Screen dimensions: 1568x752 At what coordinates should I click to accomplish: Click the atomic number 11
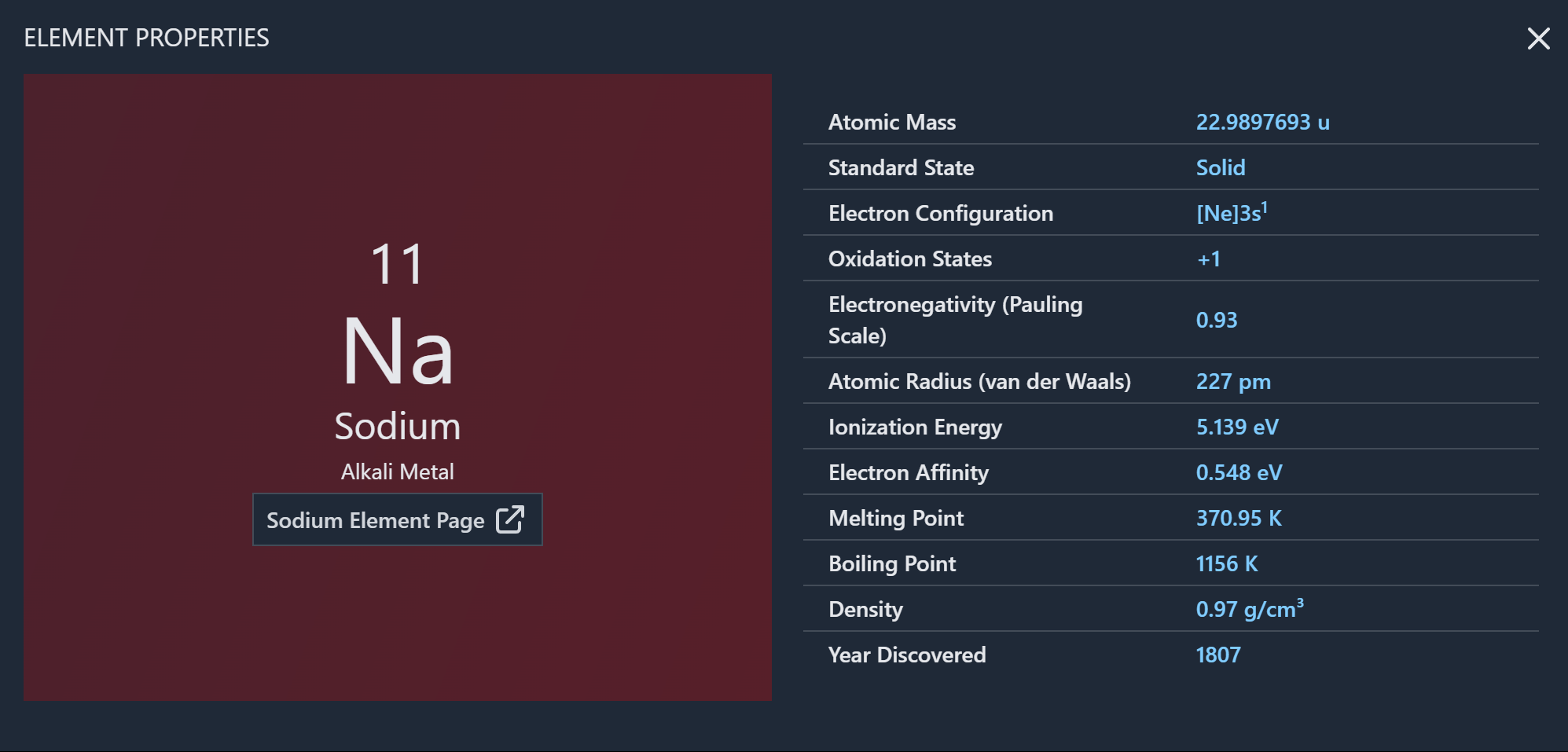click(x=398, y=264)
